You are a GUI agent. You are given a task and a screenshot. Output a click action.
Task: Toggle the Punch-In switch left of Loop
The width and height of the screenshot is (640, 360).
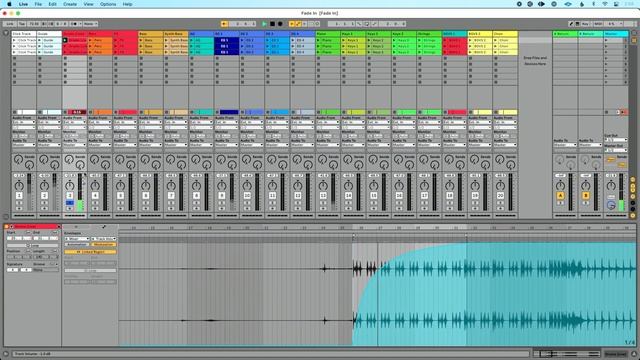coord(359,24)
